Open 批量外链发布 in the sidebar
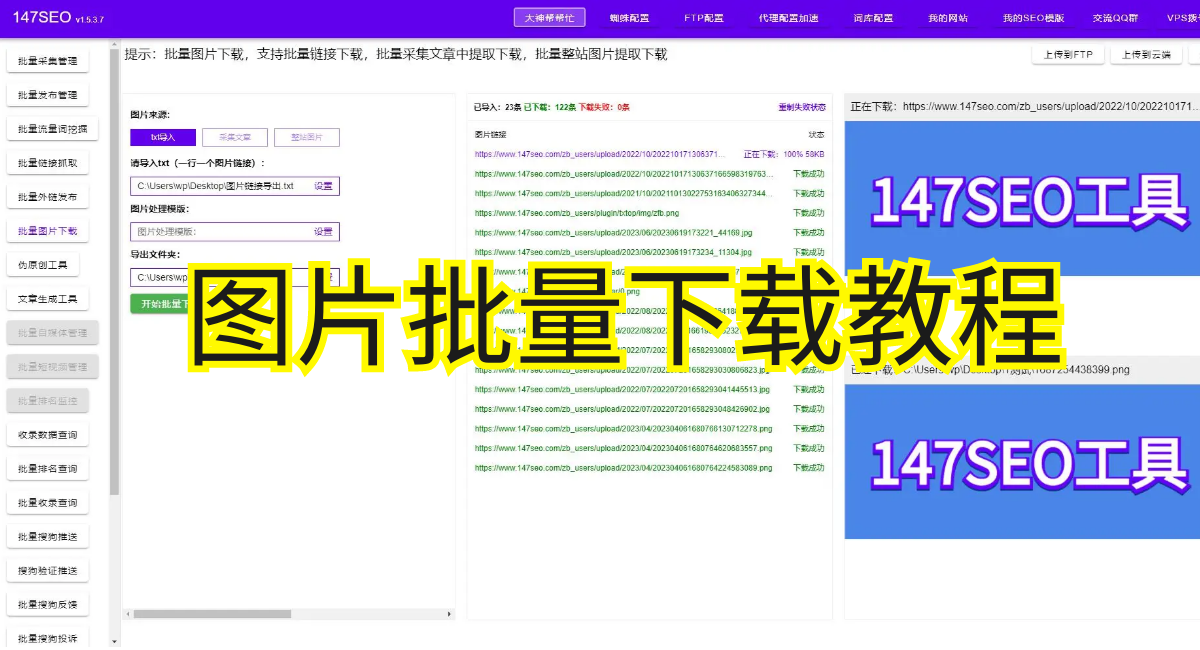1200x650 pixels. pyautogui.click(x=47, y=198)
